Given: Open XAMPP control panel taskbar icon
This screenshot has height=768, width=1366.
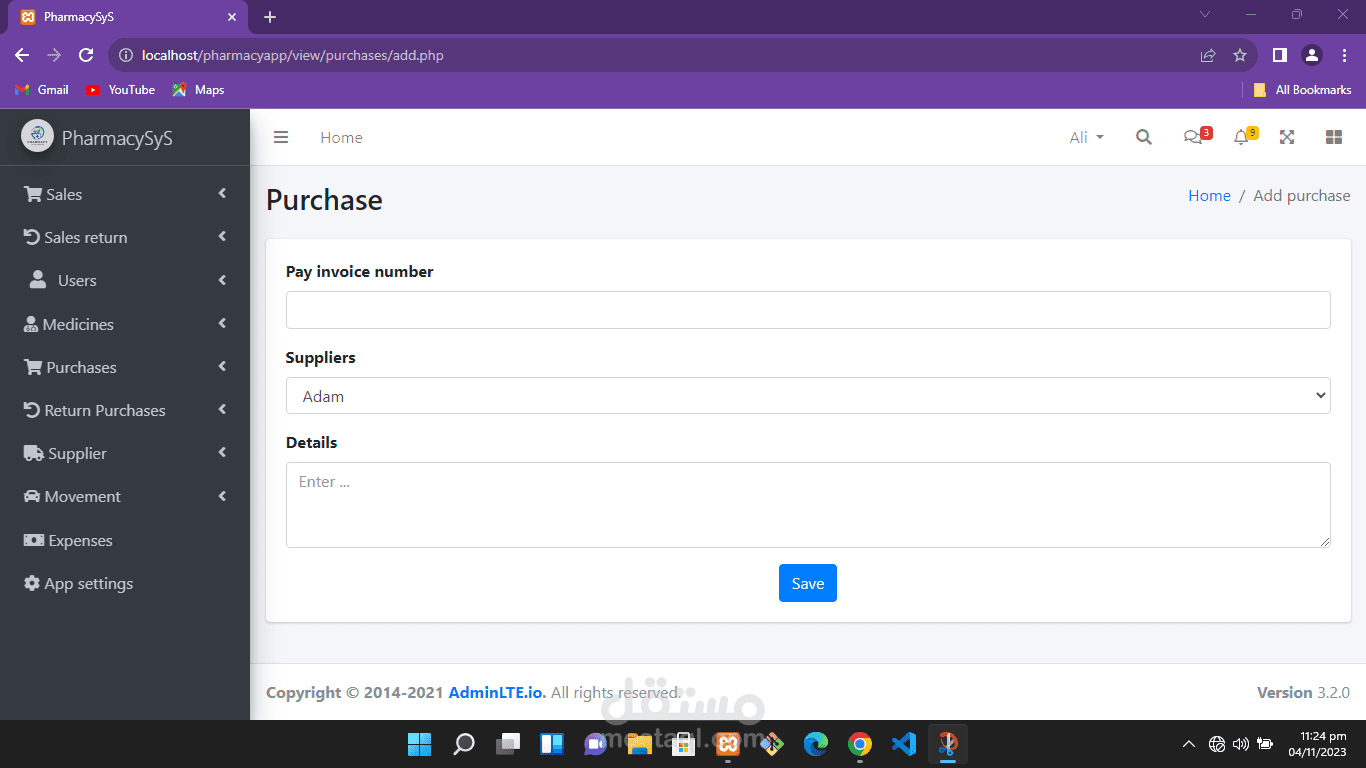Looking at the screenshot, I should (x=728, y=744).
